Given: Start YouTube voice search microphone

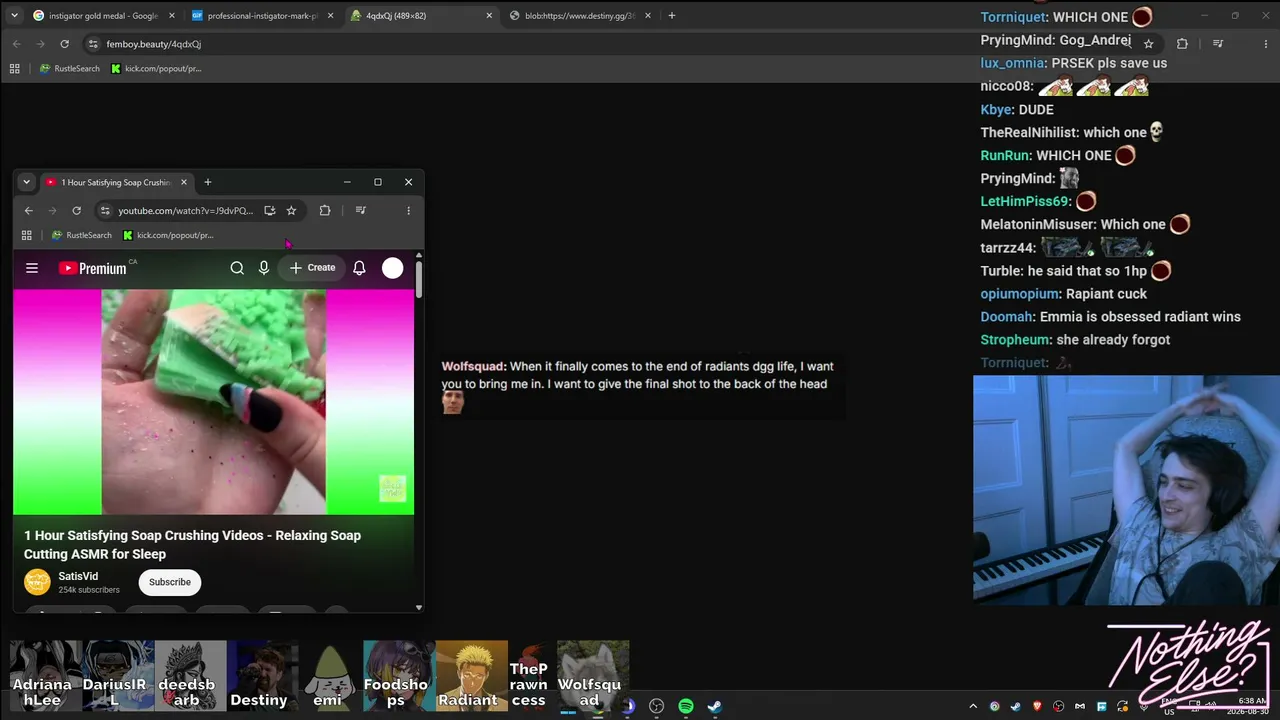Looking at the screenshot, I should 264,268.
